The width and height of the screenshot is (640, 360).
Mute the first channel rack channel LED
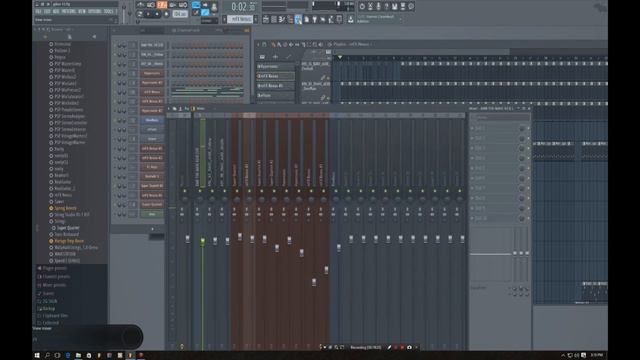(116, 45)
